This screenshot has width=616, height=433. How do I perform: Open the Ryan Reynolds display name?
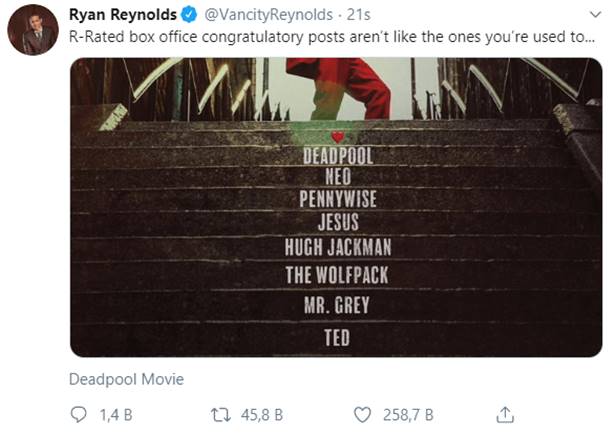pyautogui.click(x=123, y=15)
